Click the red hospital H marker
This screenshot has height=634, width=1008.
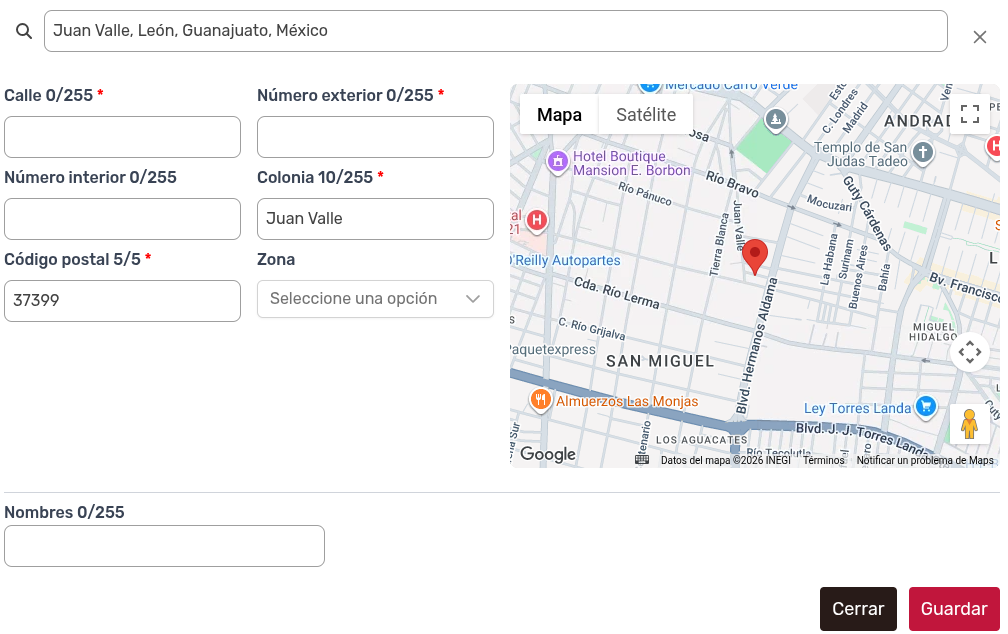pos(537,221)
